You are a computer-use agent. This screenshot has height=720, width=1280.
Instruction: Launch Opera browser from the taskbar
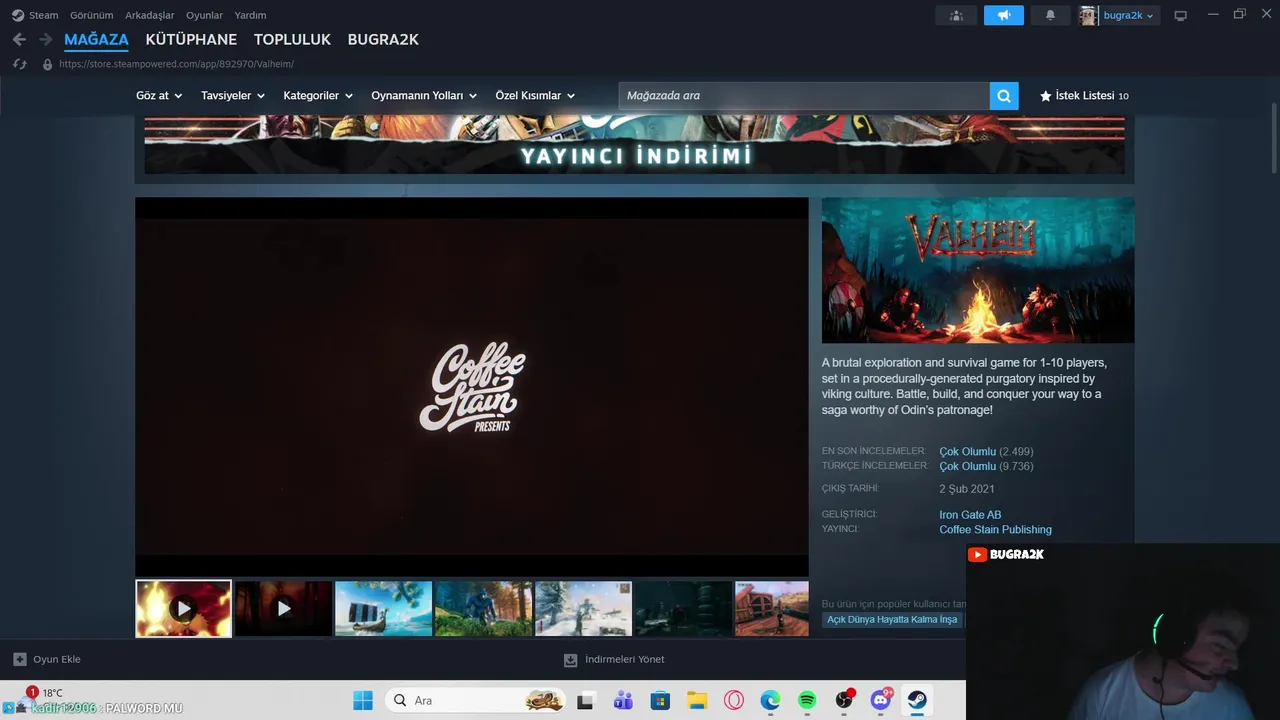(734, 701)
